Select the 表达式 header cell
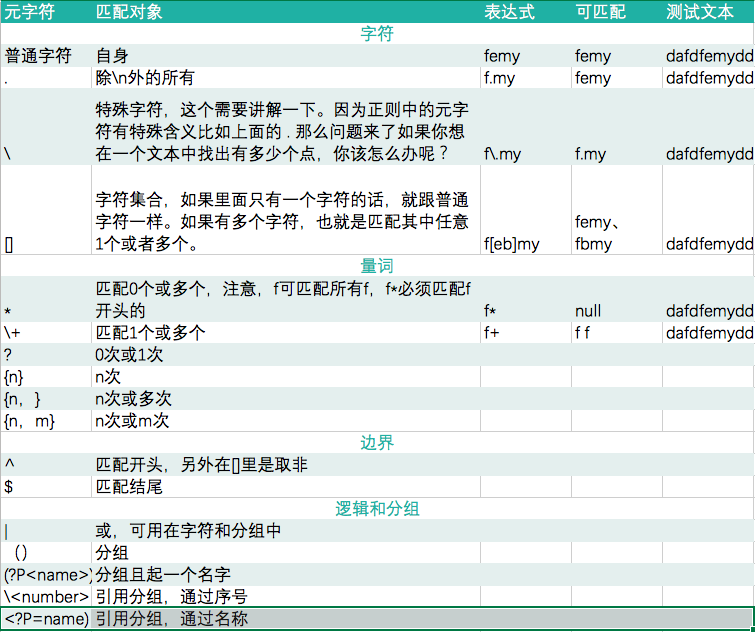Viewport: 755px width, 632px height. coord(526,12)
